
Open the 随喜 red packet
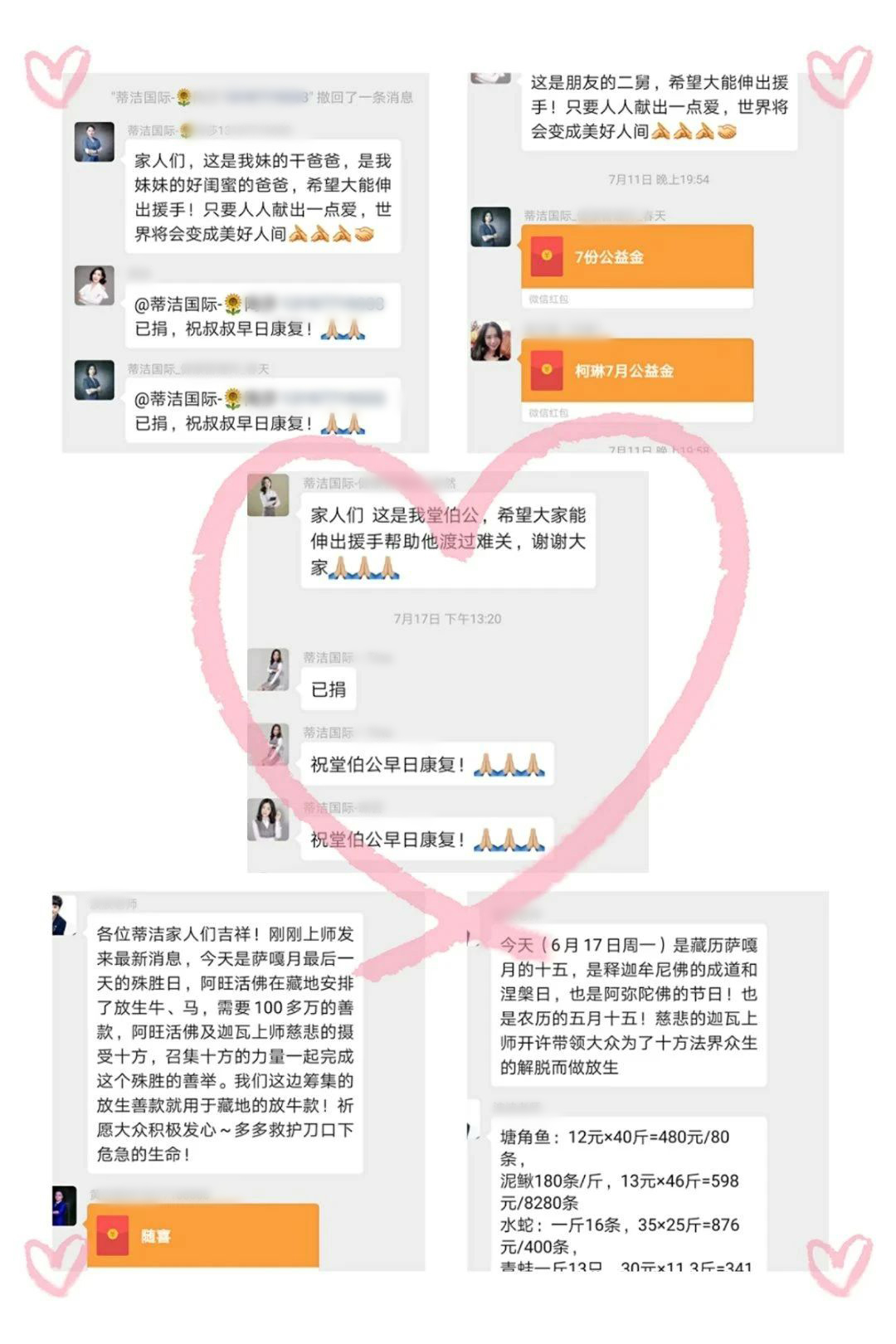tap(202, 1235)
